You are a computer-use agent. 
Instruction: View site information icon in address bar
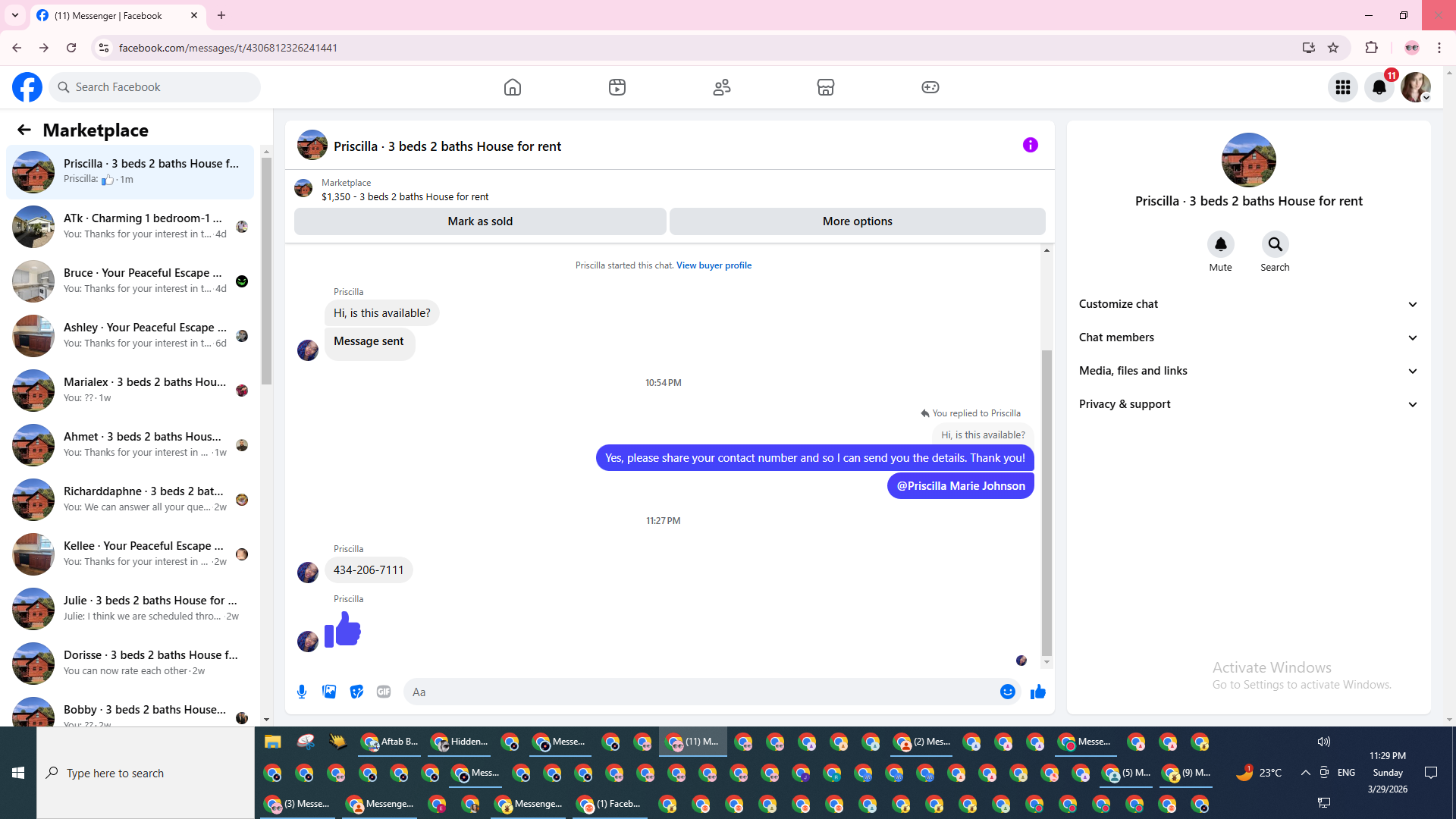point(104,48)
